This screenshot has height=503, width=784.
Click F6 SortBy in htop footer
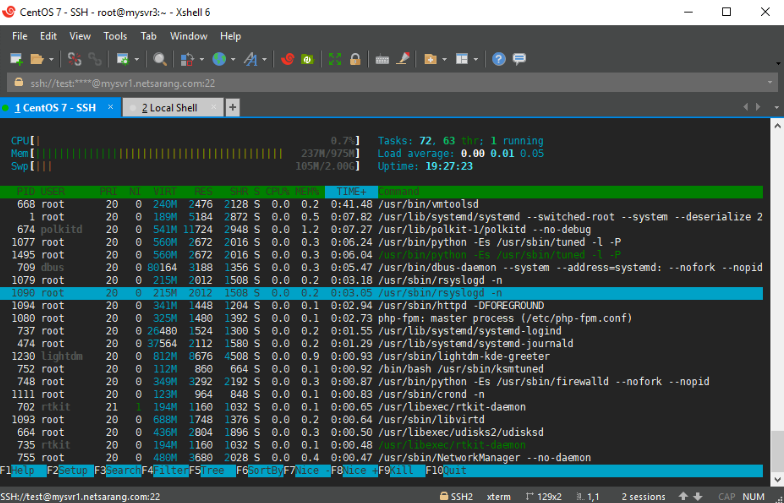click(260, 470)
